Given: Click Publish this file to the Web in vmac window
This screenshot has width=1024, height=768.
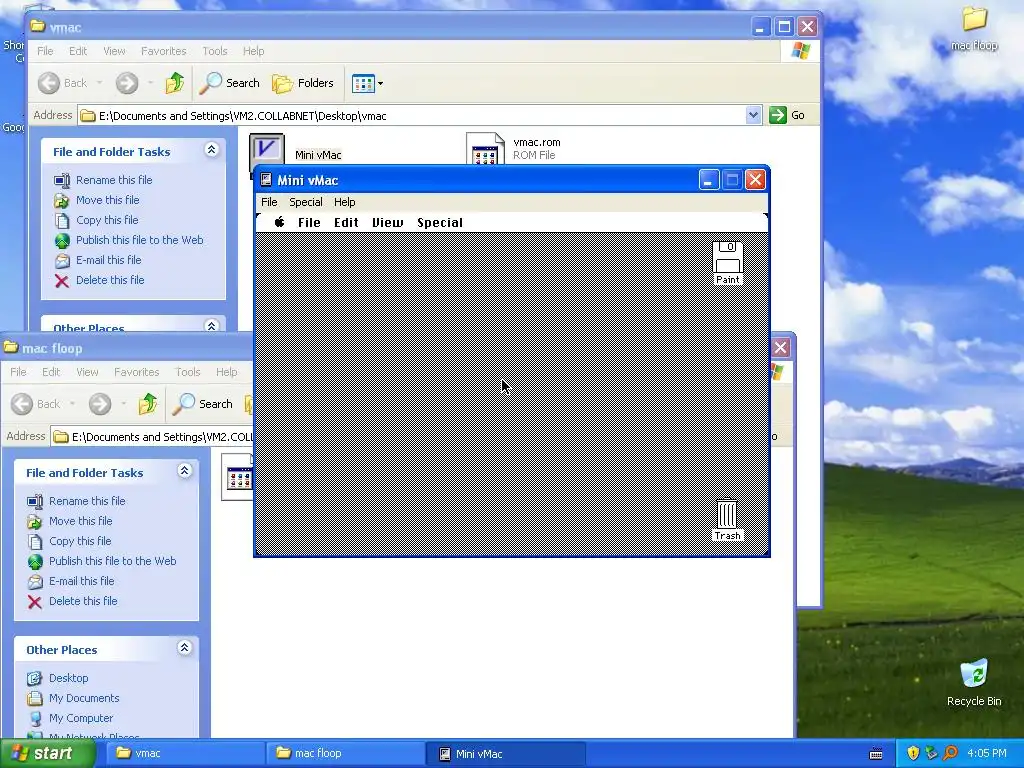Looking at the screenshot, I should pos(139,240).
